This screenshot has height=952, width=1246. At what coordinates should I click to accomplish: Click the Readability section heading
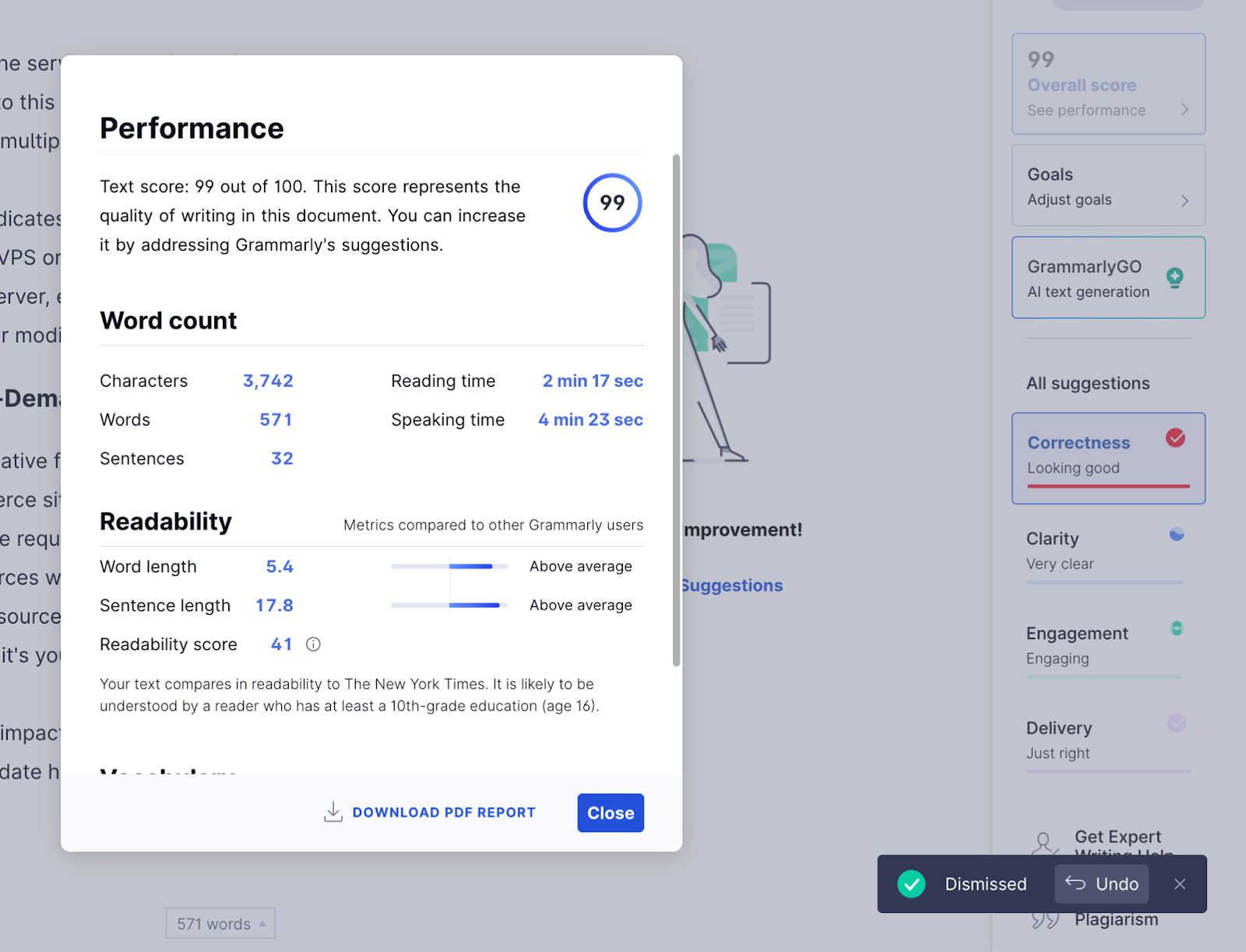(166, 522)
